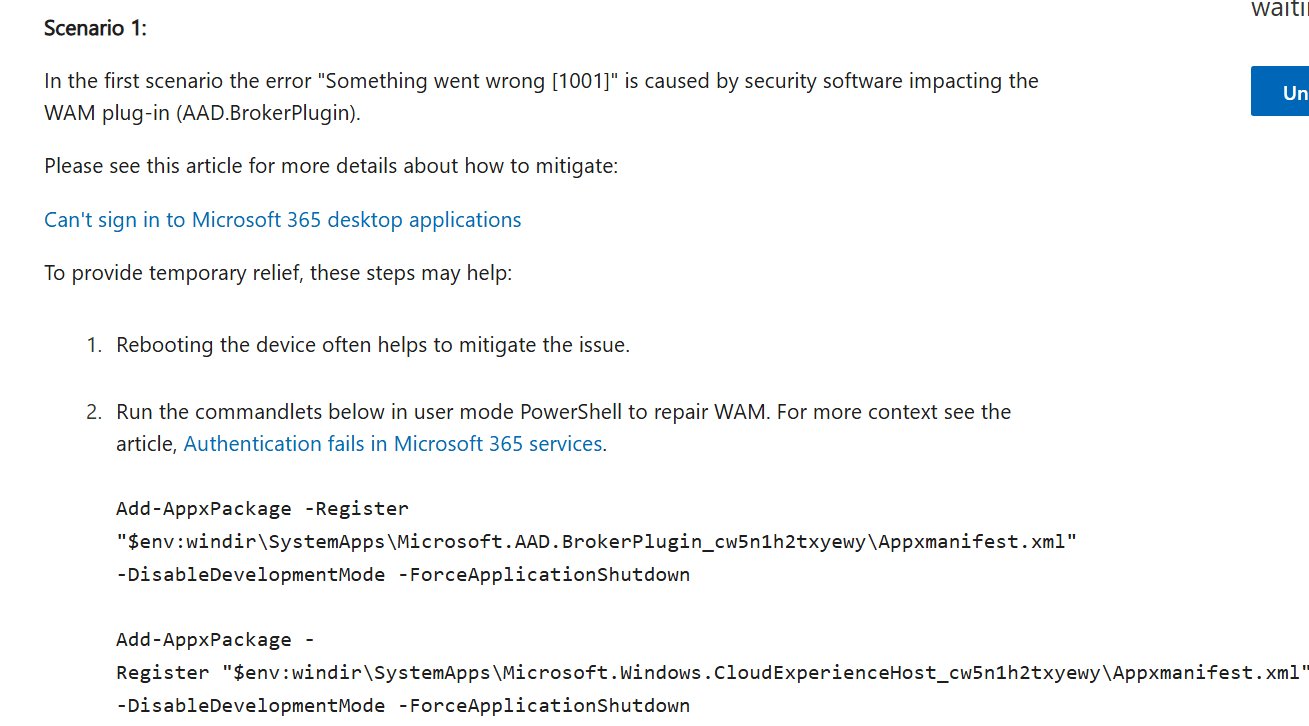Select the 'Scenario 1:' heading
This screenshot has width=1309, height=726.
click(95, 28)
